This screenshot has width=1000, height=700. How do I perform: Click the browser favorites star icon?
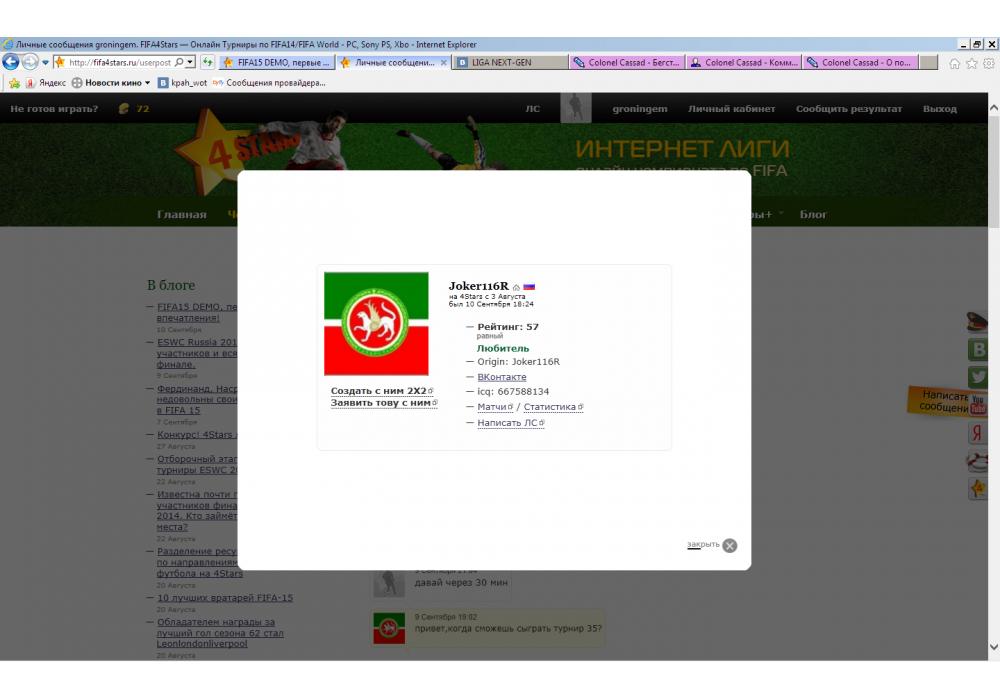pos(972,63)
